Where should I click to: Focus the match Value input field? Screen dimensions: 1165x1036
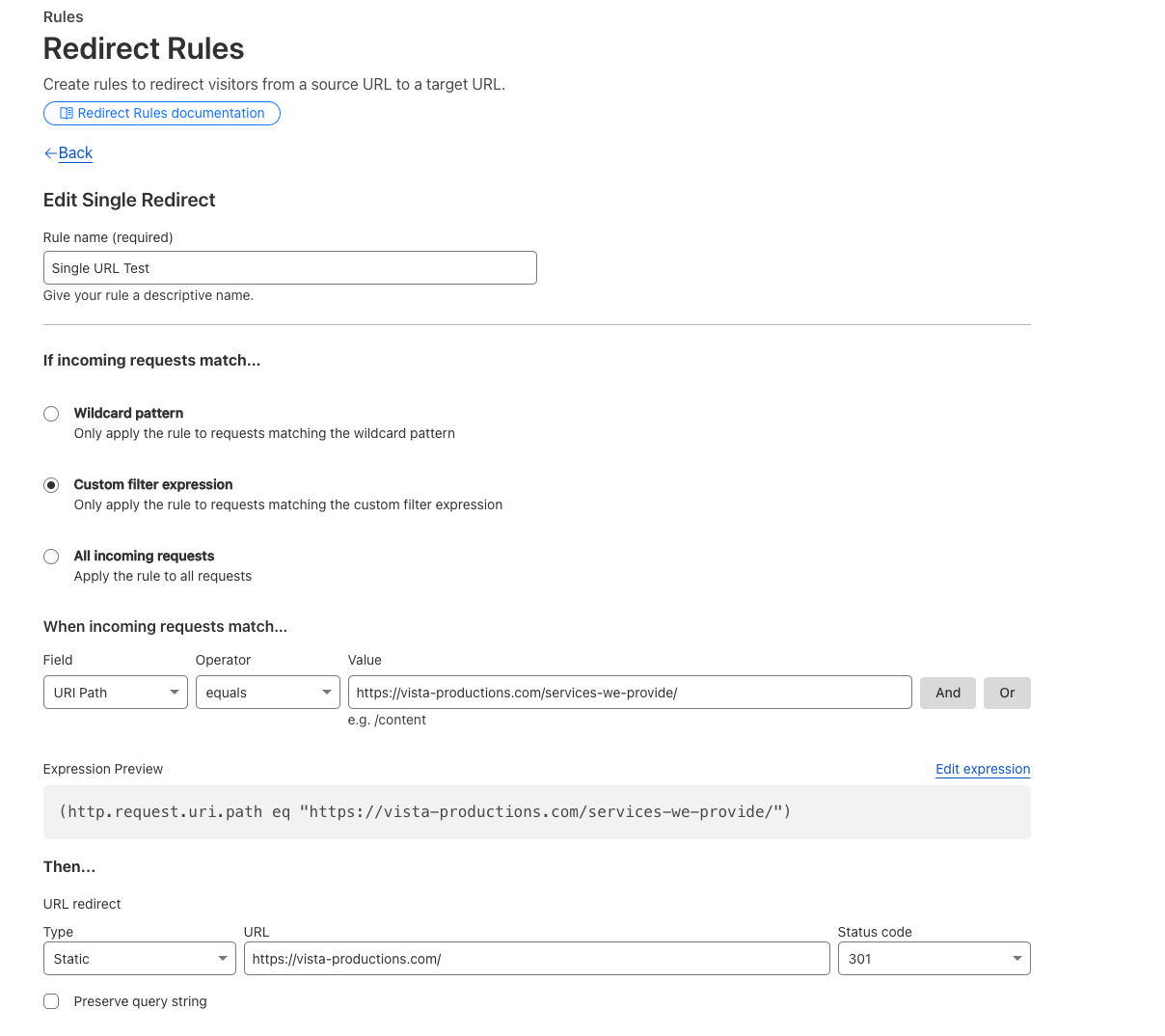(629, 693)
